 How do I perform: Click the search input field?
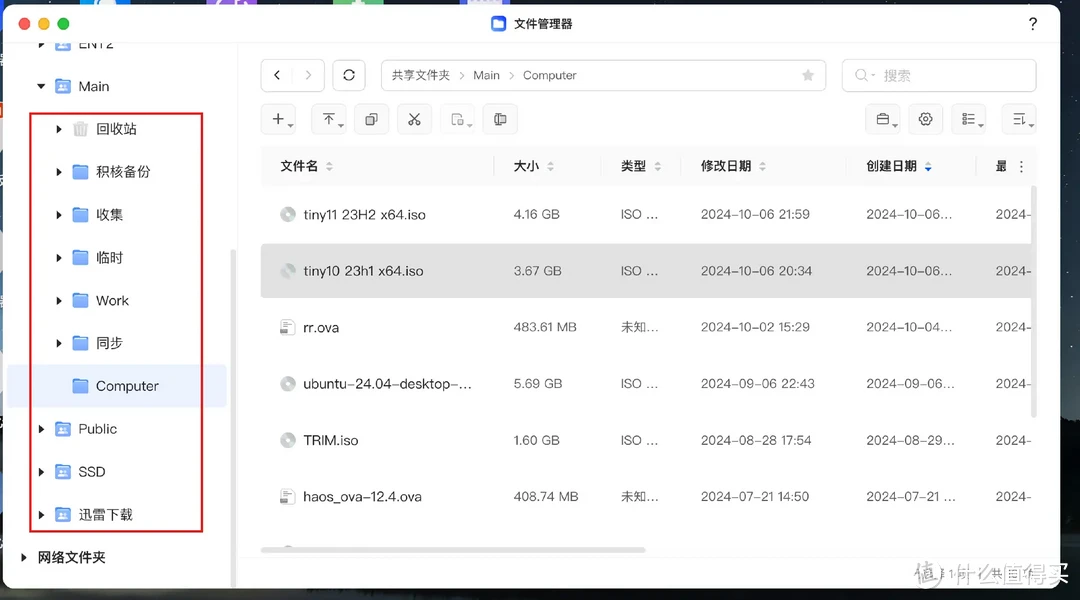[939, 74]
